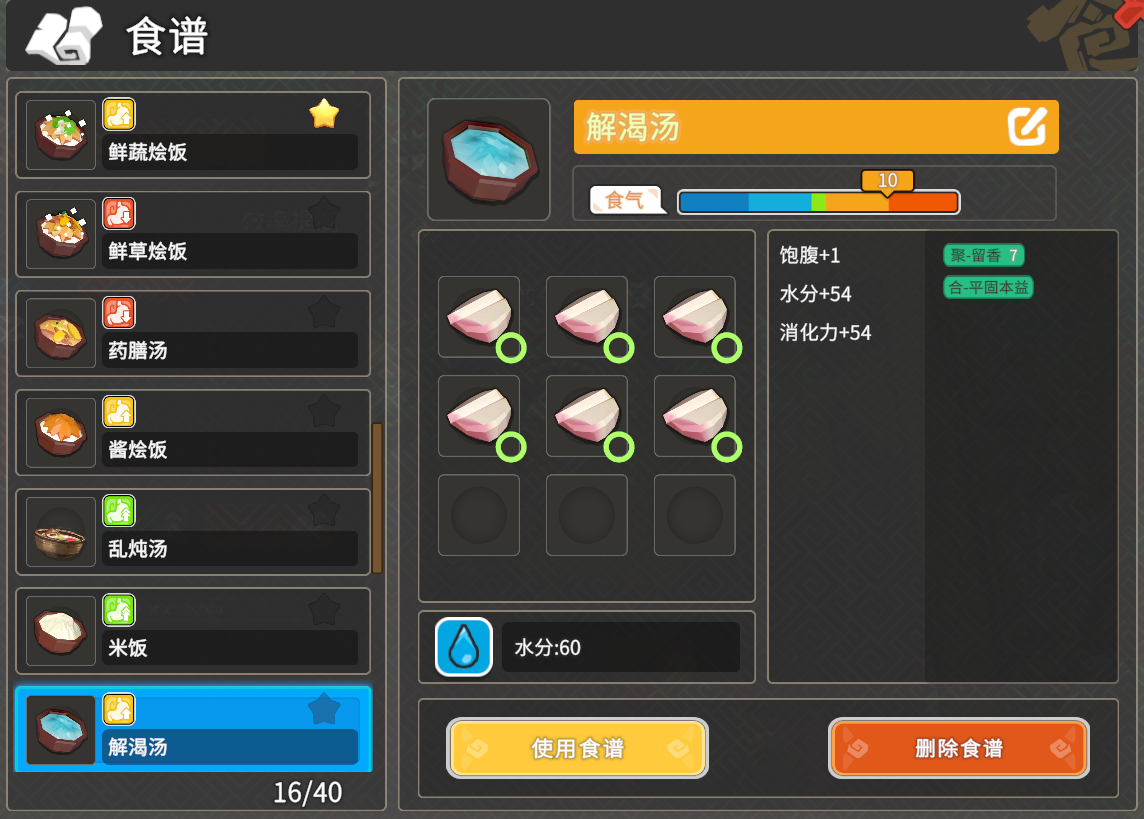Click the empty ingredient slot in bottom-left
The height and width of the screenshot is (819, 1144).
coord(479,515)
